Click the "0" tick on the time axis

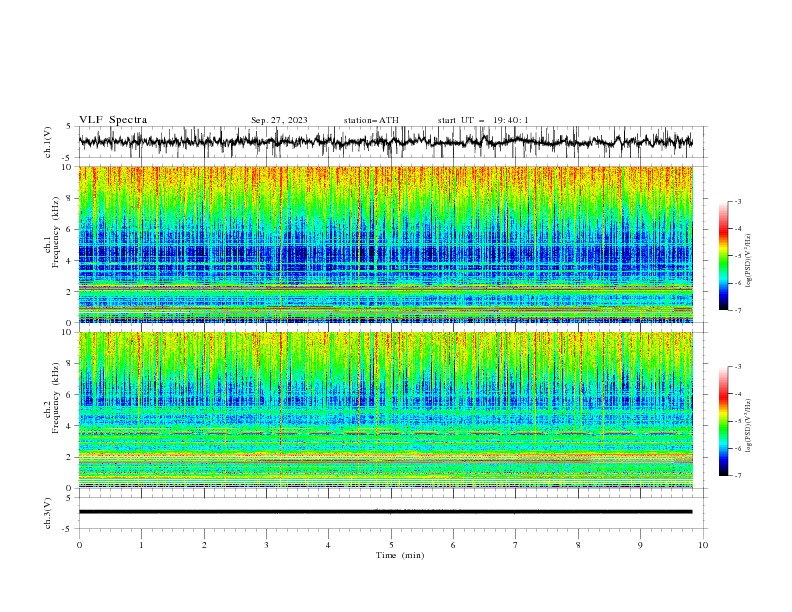(x=79, y=545)
